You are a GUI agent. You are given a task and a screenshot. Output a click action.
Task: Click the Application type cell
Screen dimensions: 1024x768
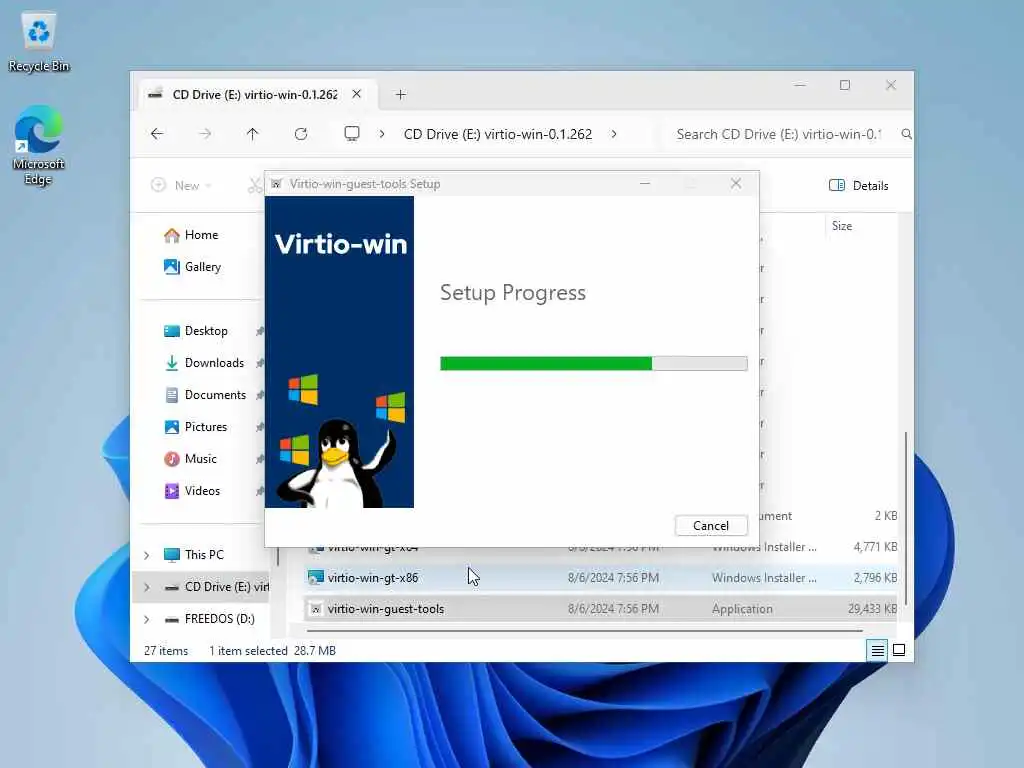click(743, 609)
